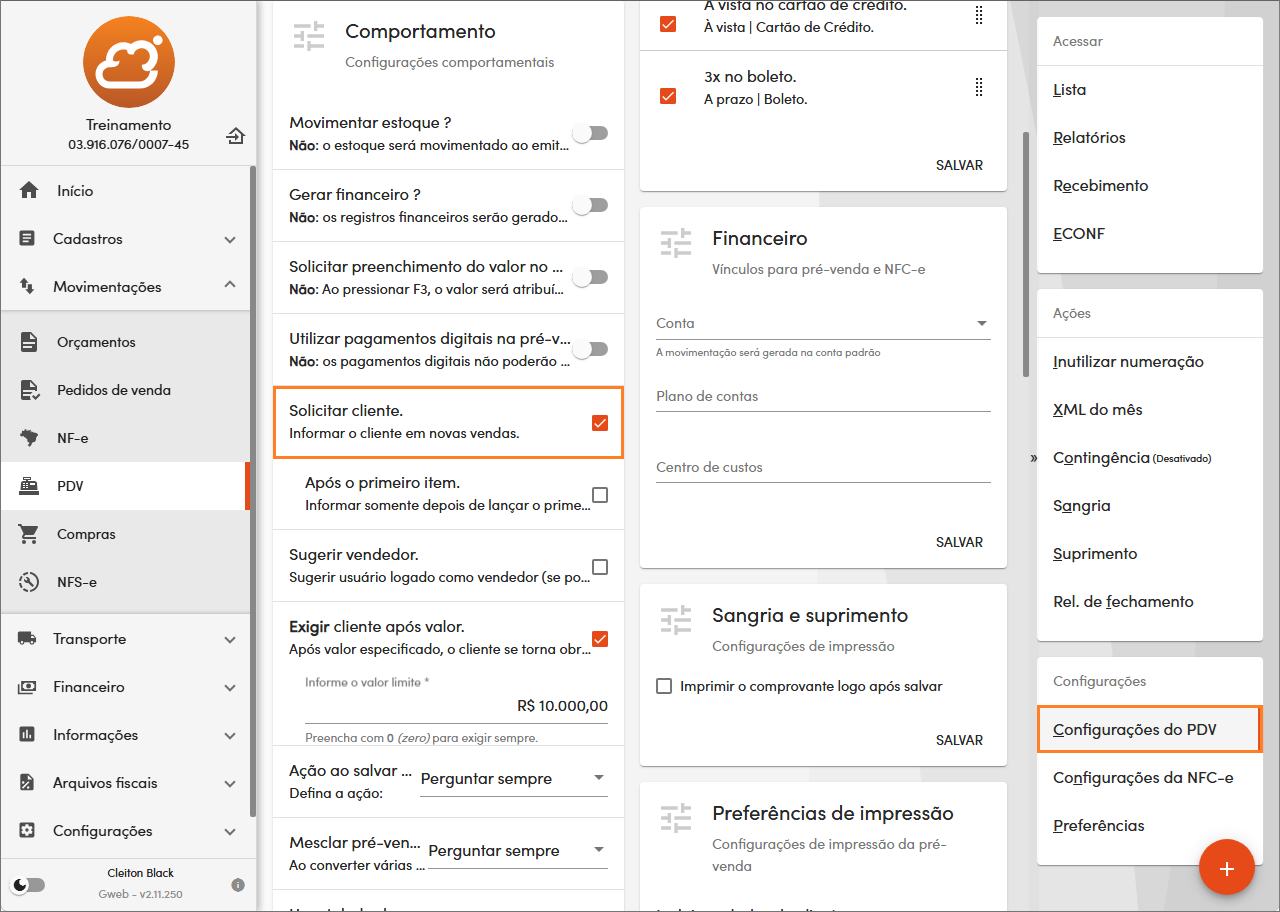Click the shopping cart icon for Compras

(29, 534)
